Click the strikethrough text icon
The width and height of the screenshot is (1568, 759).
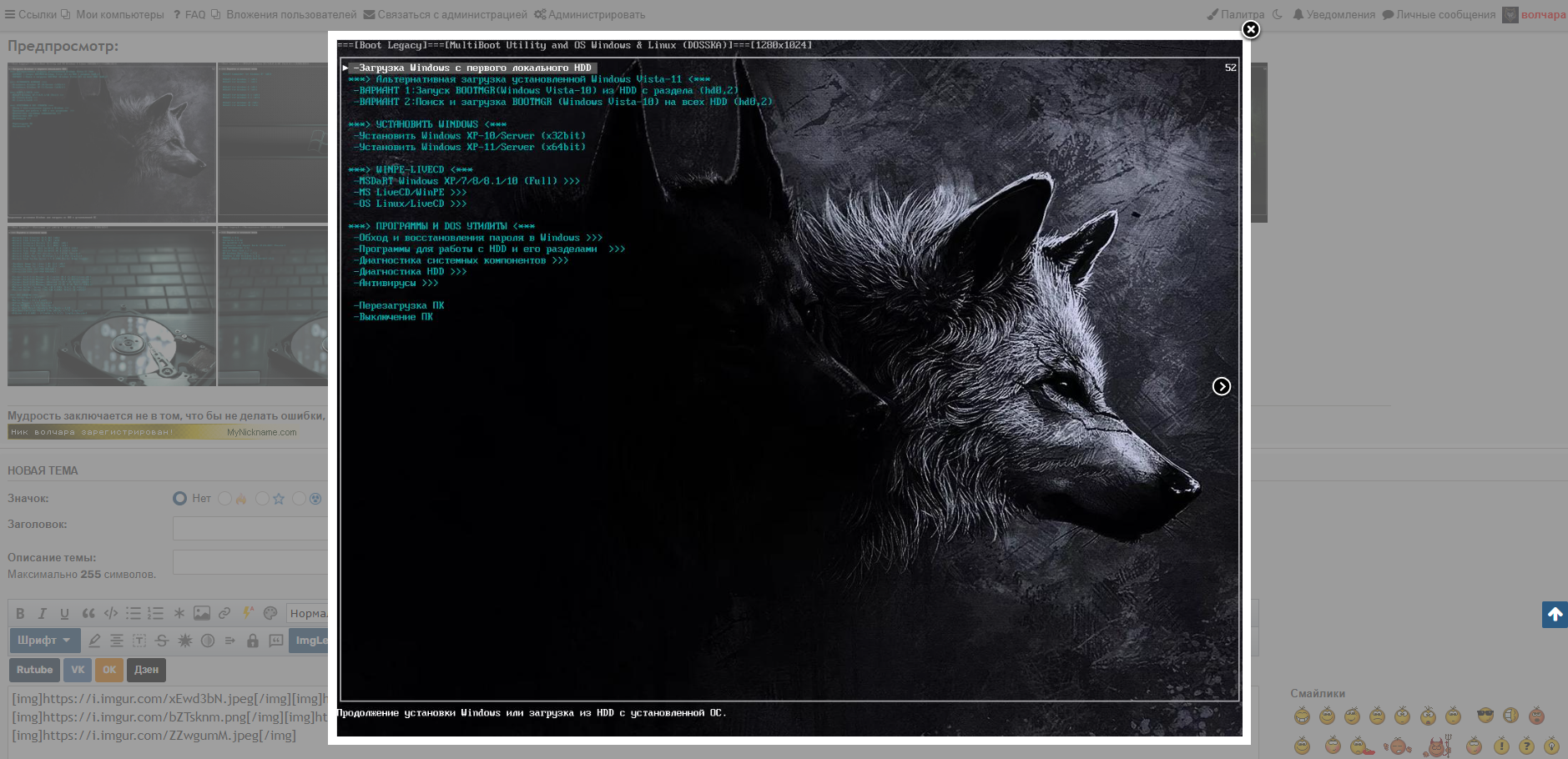[162, 641]
